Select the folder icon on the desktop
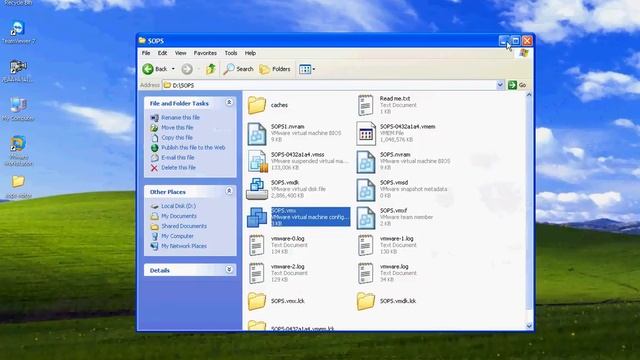This screenshot has width=640, height=360. [x=18, y=182]
